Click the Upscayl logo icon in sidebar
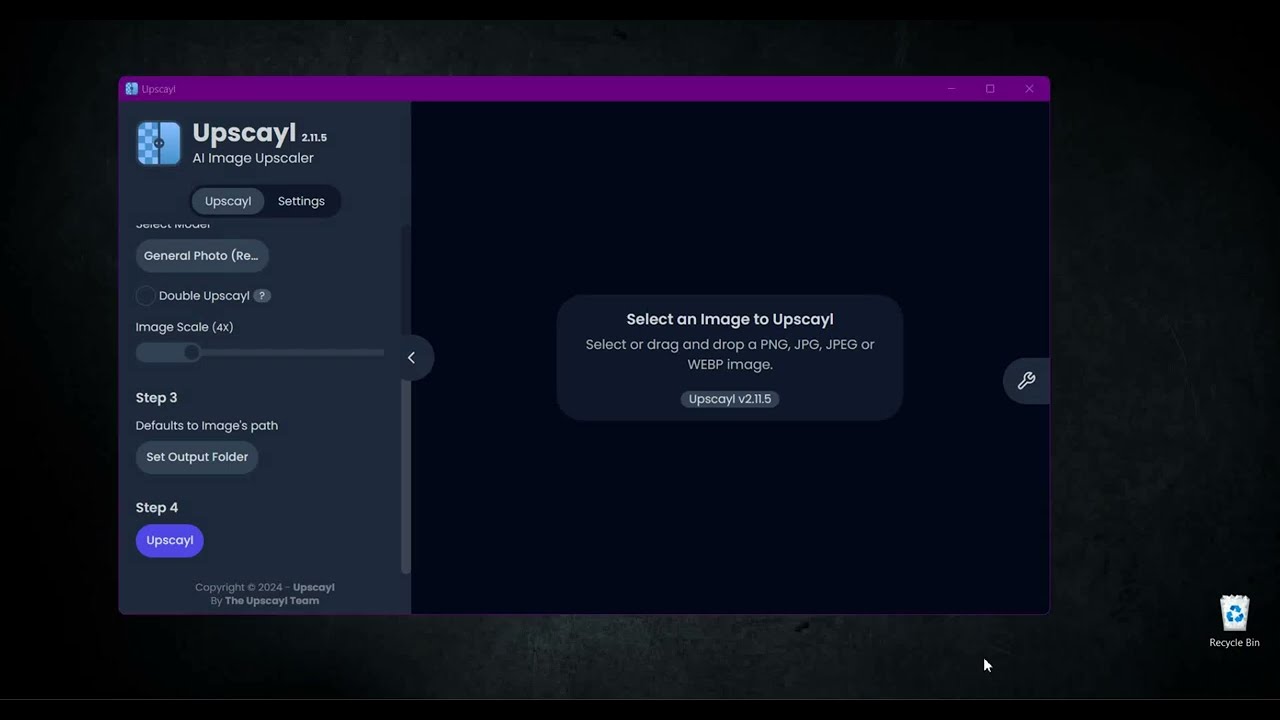The width and height of the screenshot is (1280, 720). [x=159, y=143]
